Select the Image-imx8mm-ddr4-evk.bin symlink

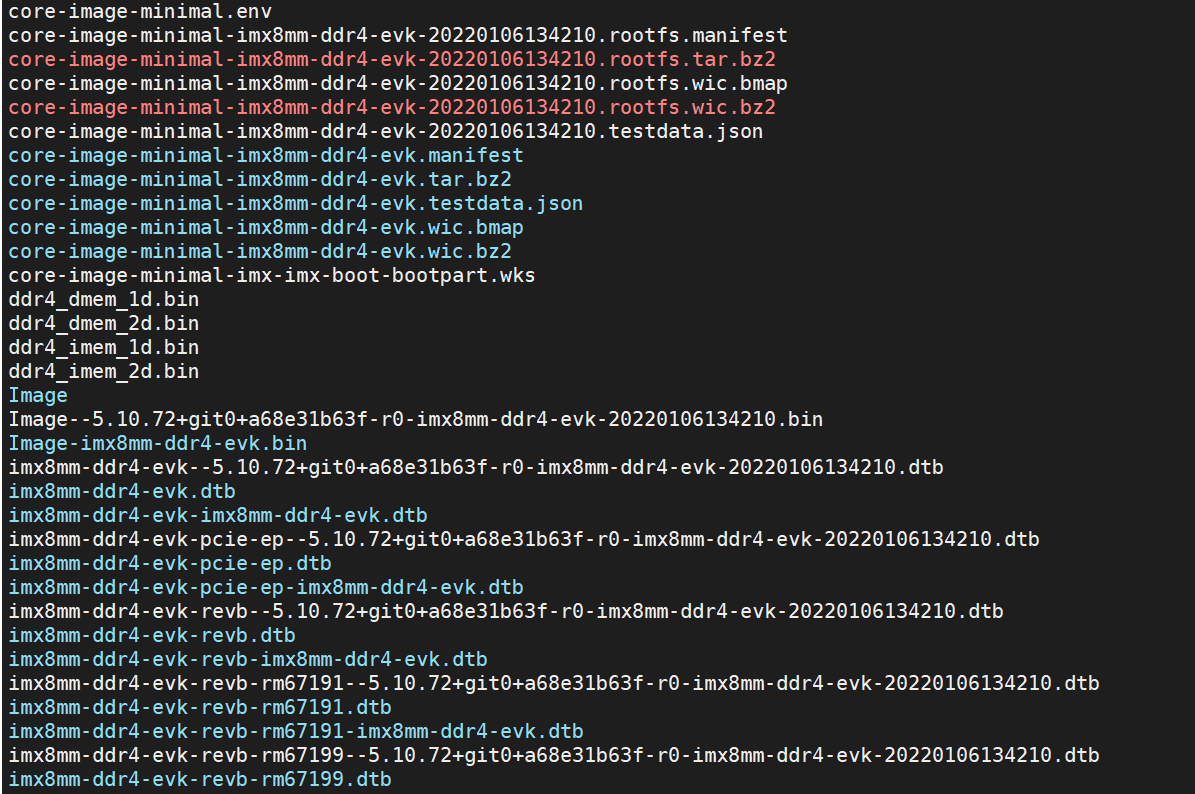click(x=158, y=443)
